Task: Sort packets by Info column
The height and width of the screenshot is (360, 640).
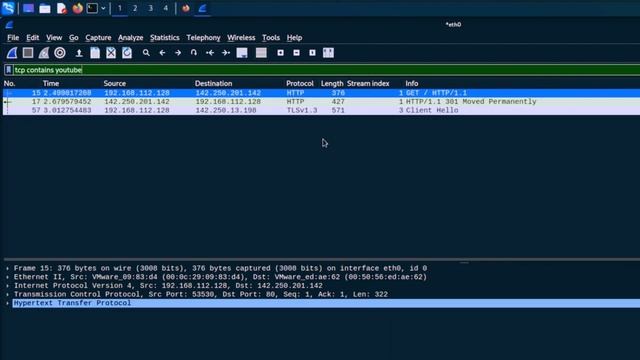Action: point(412,83)
